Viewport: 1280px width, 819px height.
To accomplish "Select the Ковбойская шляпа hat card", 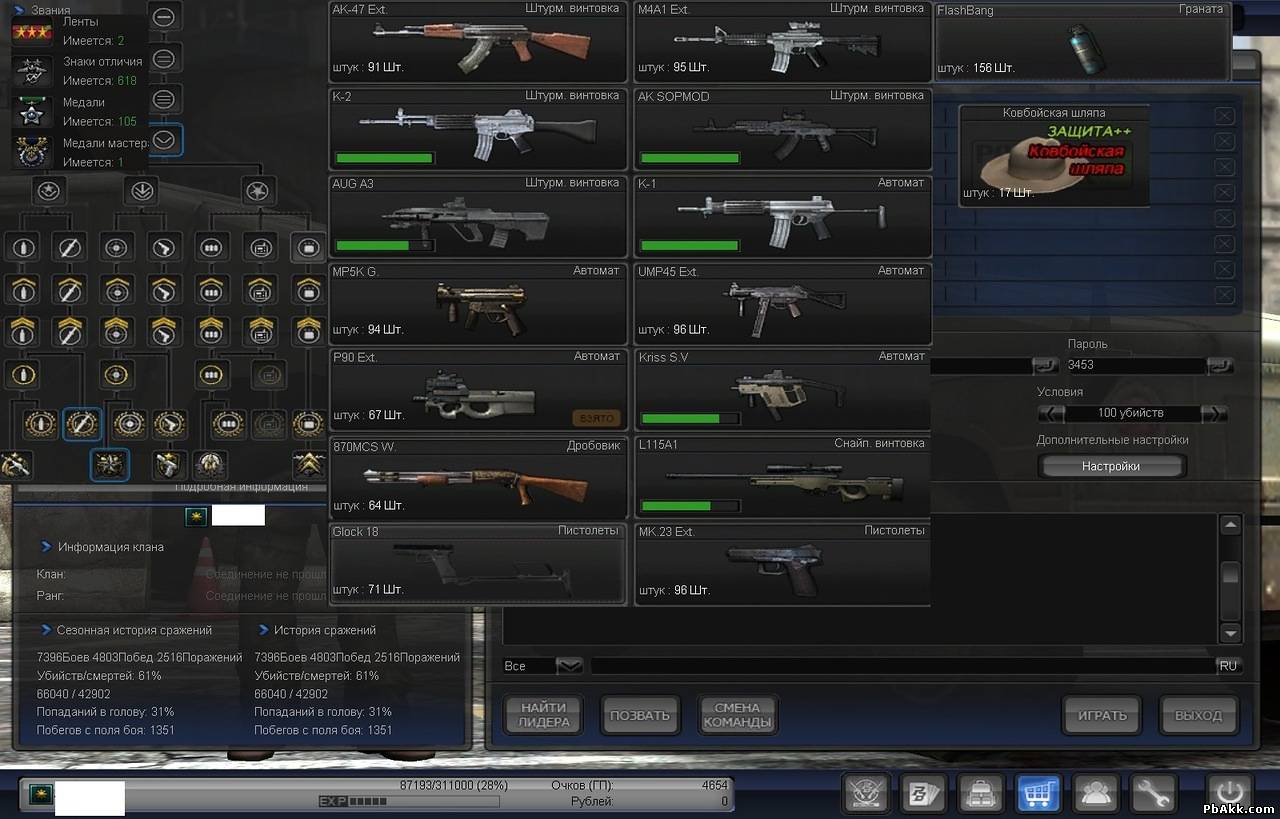I will coord(1054,156).
